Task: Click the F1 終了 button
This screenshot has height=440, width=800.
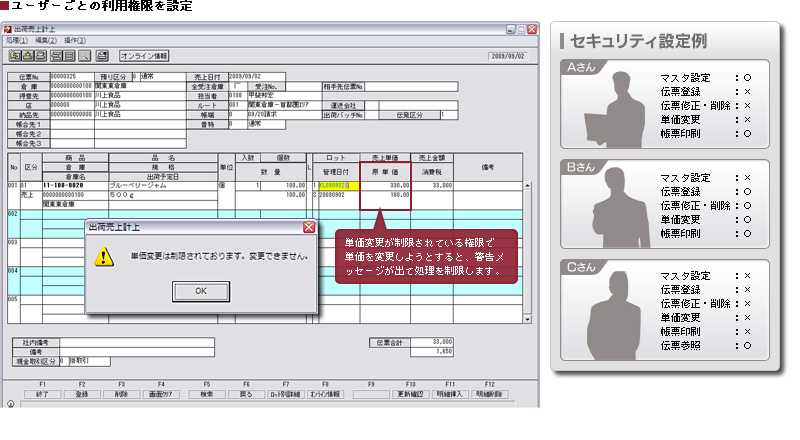Action: click(42, 395)
